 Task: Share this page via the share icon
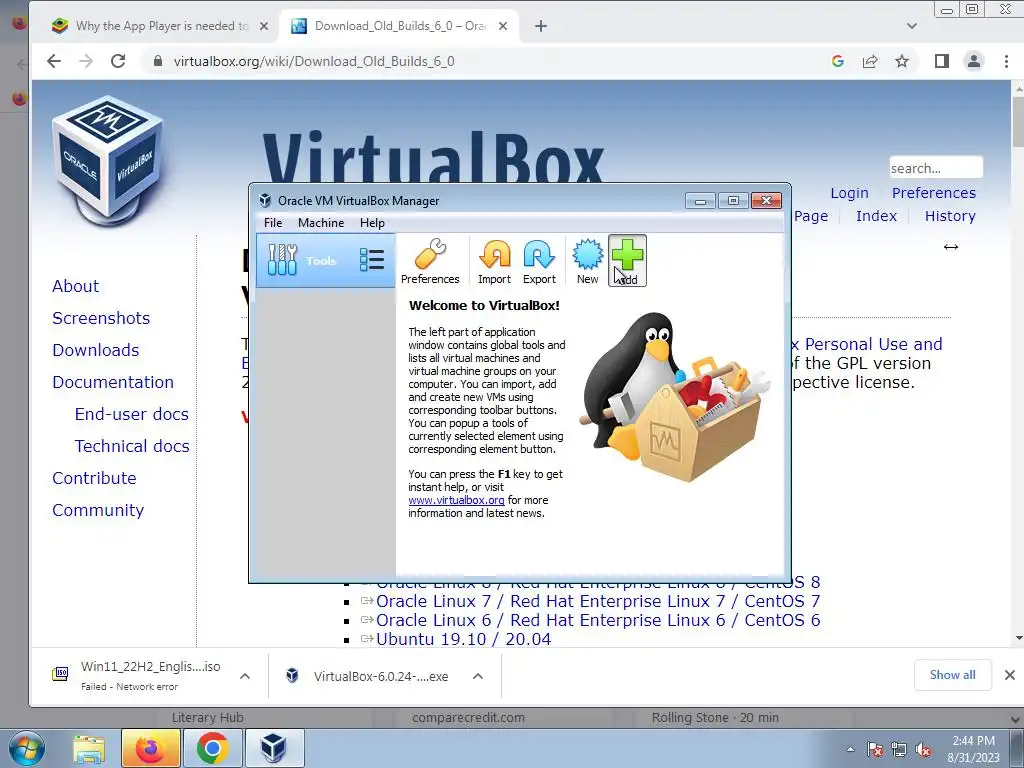click(870, 61)
